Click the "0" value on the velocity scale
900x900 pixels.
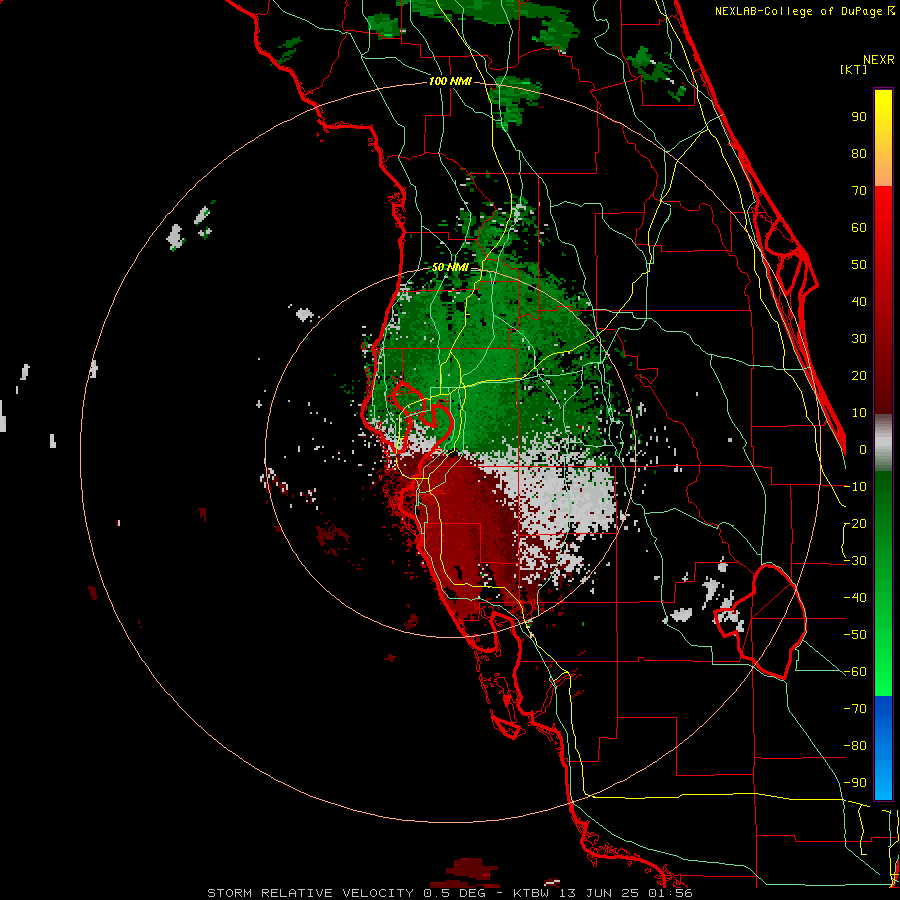(863, 449)
